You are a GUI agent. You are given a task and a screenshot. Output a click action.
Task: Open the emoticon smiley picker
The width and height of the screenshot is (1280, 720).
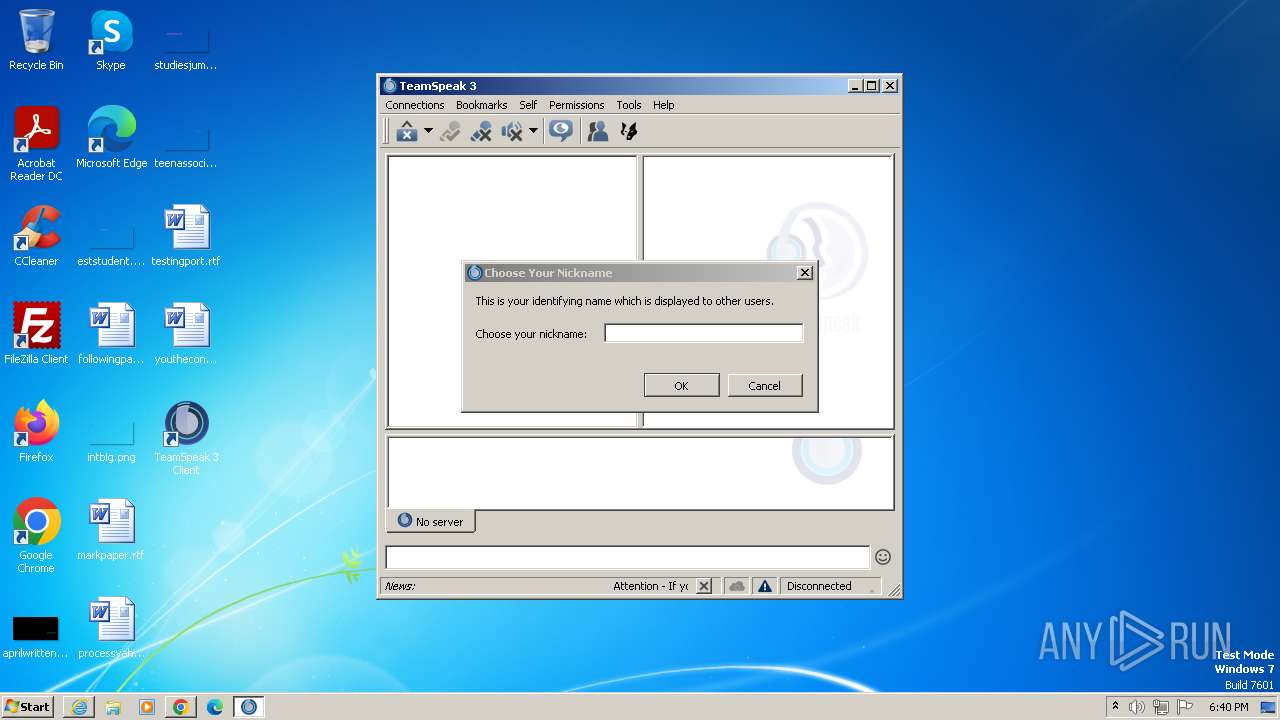point(882,557)
